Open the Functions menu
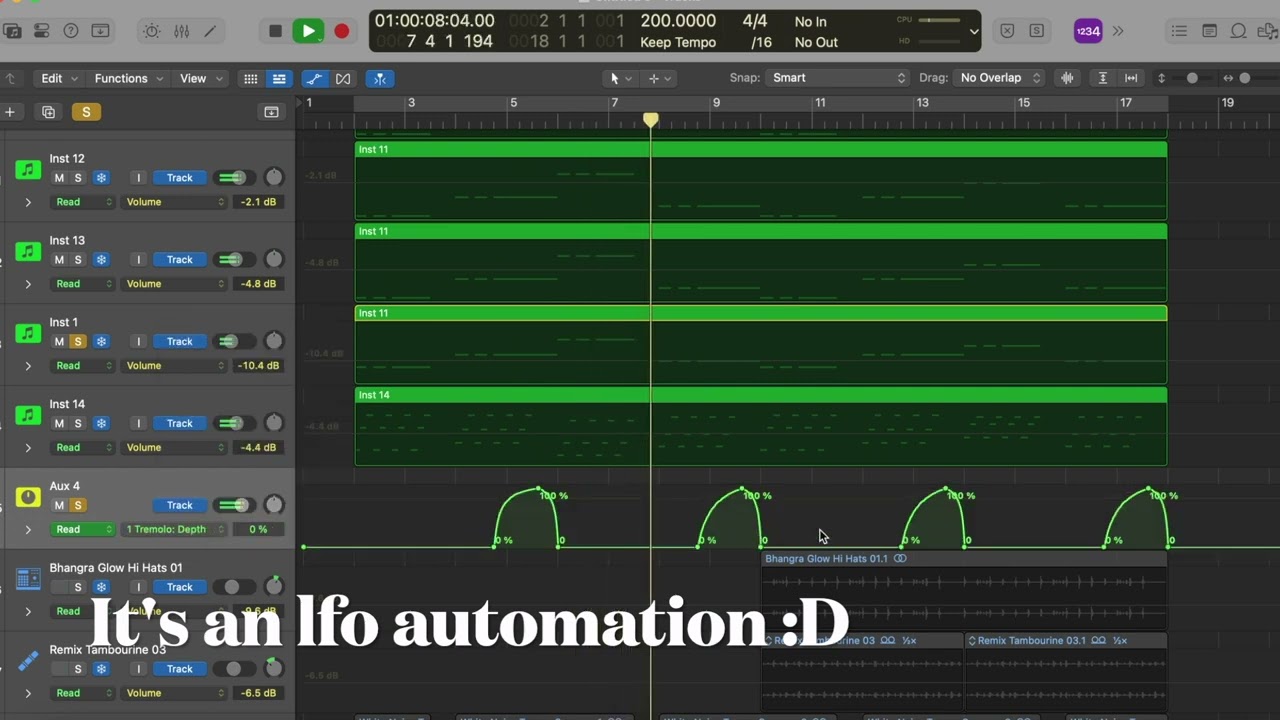Image resolution: width=1280 pixels, height=720 pixels. (x=128, y=78)
